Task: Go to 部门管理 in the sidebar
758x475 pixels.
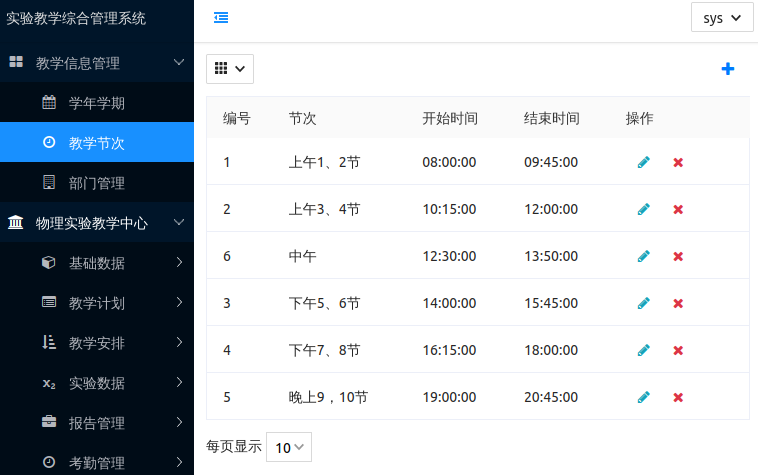Action: pyautogui.click(x=97, y=183)
